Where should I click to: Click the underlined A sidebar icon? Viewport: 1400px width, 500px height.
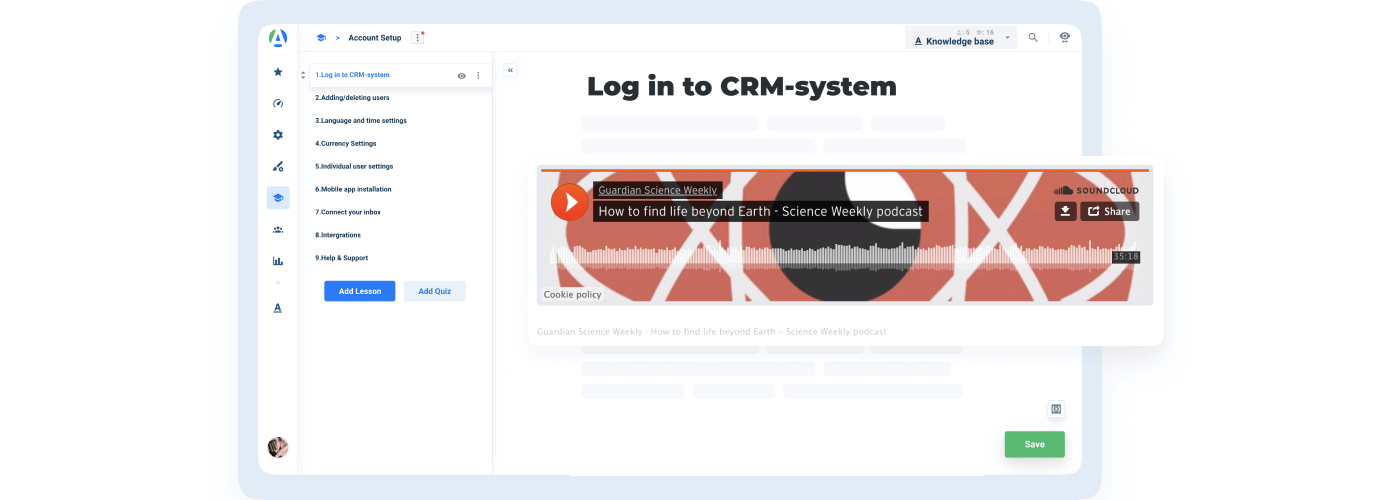click(278, 308)
